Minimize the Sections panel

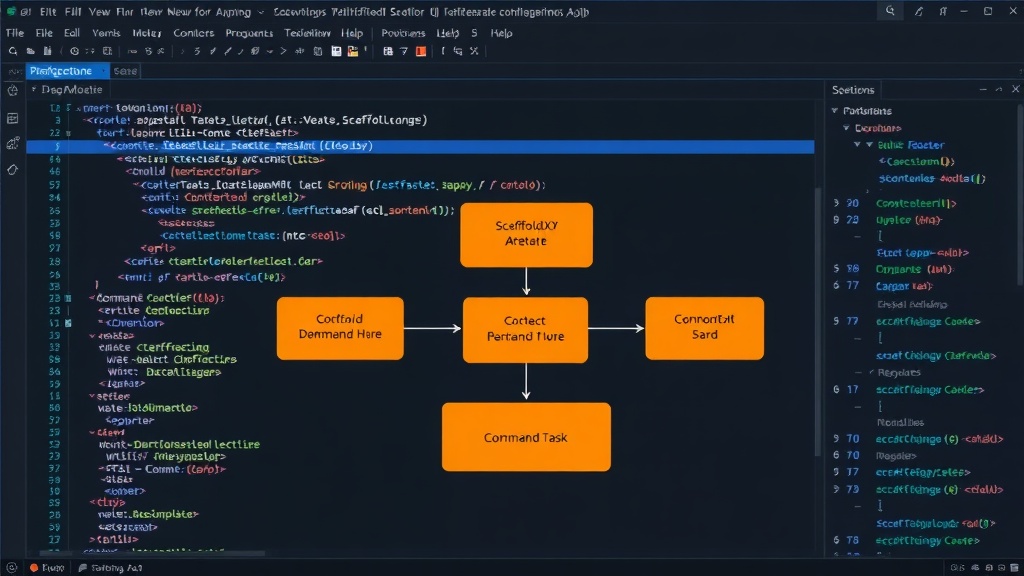pyautogui.click(x=983, y=89)
